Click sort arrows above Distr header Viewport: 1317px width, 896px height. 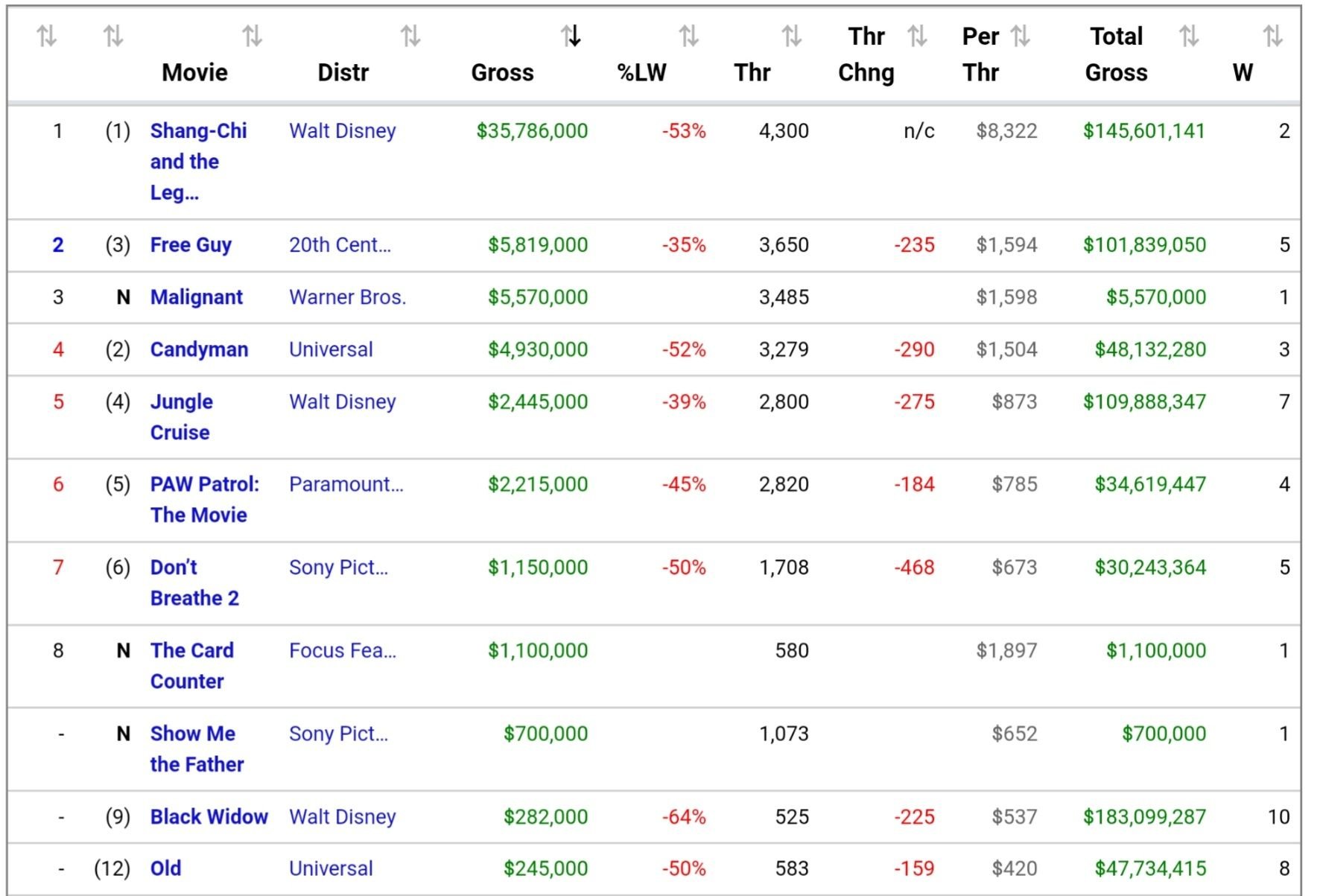click(410, 35)
